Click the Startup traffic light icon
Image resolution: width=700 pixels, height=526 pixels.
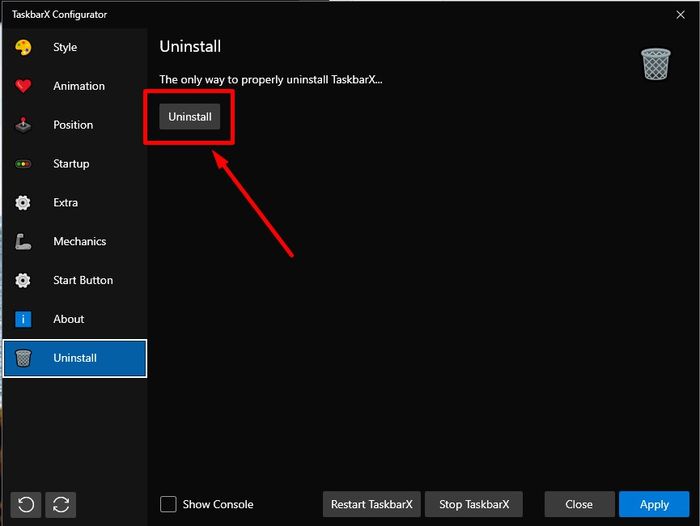[x=23, y=164]
